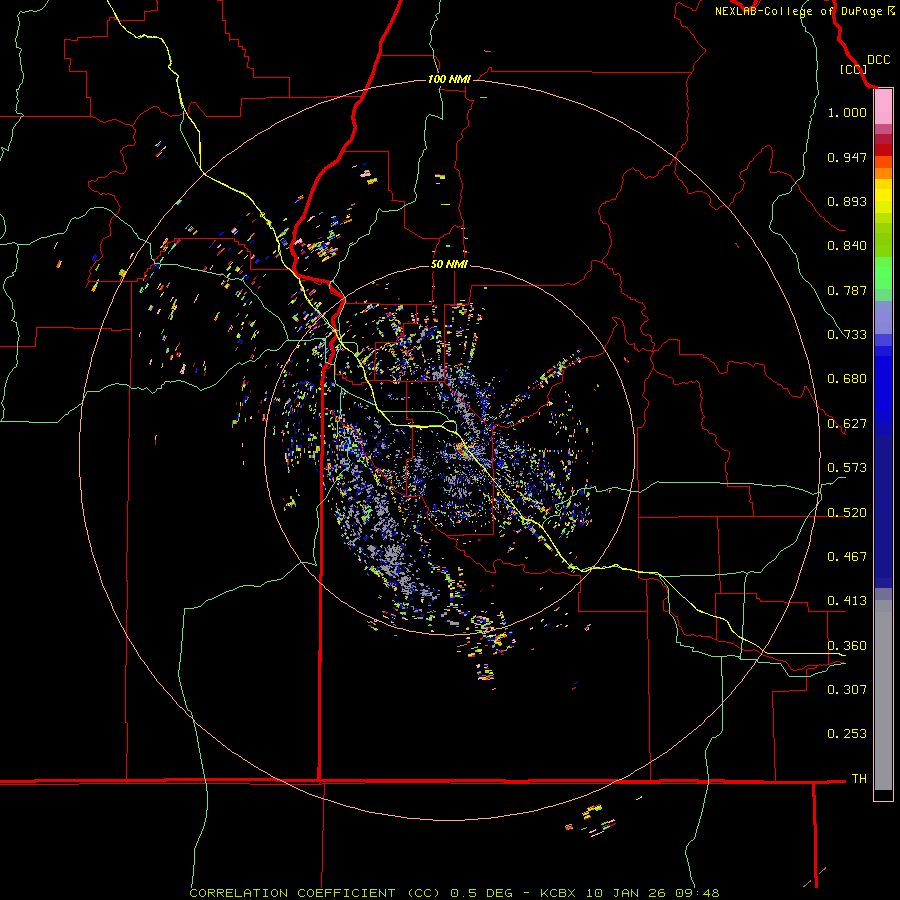This screenshot has width=900, height=900.
Task: Select the 0.360 color scale value
Action: (847, 646)
